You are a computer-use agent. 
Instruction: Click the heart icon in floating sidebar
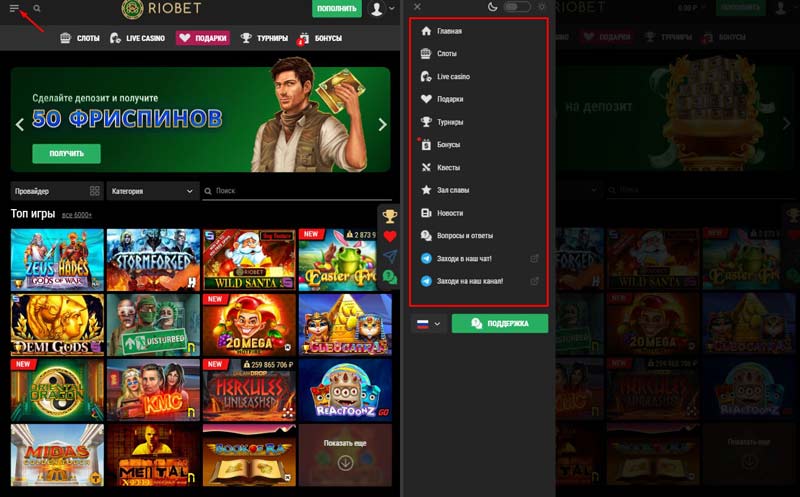pos(390,237)
